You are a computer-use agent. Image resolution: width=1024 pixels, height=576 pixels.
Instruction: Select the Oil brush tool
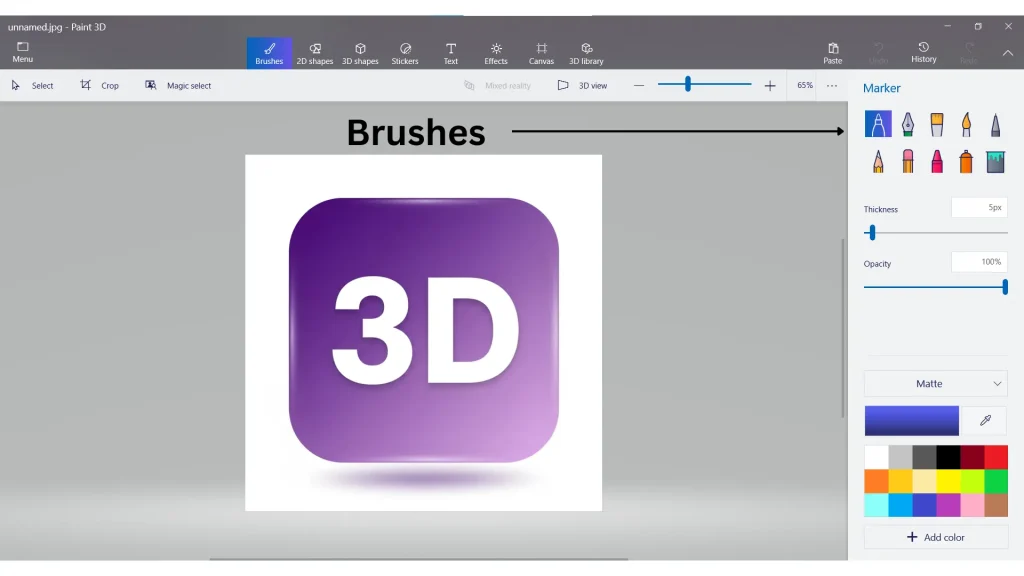pyautogui.click(x=937, y=123)
